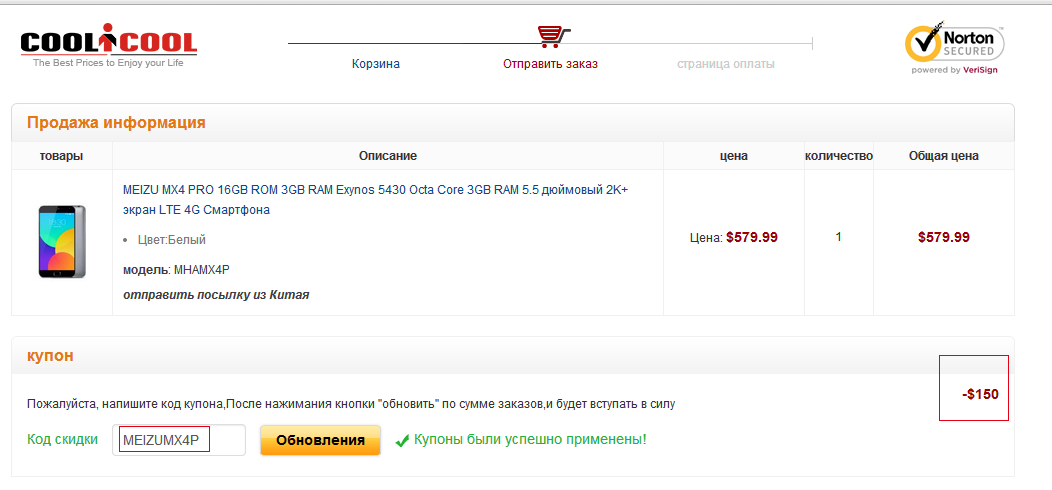Click the купон section header
Image resolution: width=1052 pixels, height=490 pixels.
tap(50, 356)
